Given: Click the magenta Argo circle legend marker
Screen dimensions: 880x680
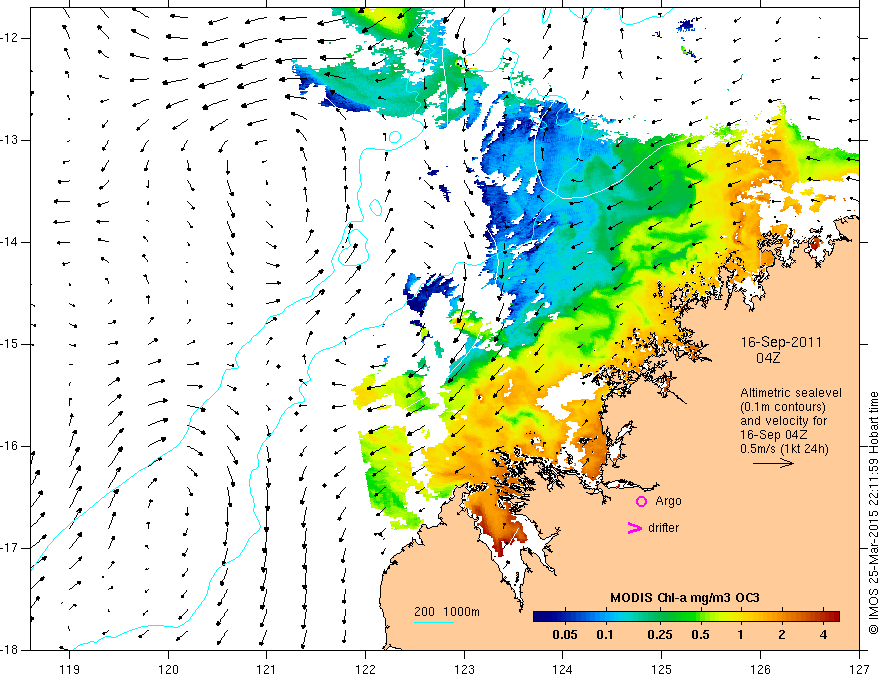Looking at the screenshot, I should click(641, 502).
